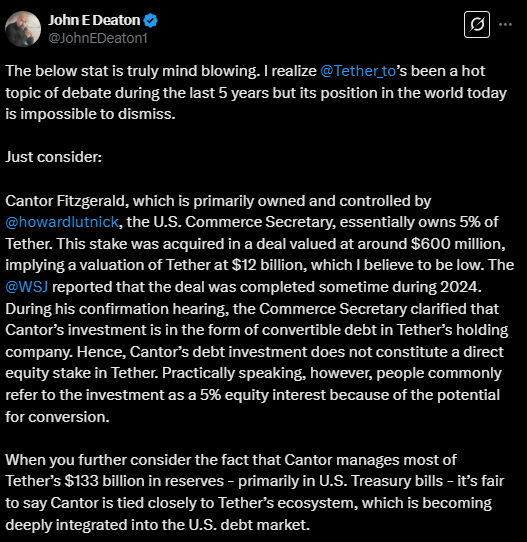
Task: Open John E Deaton's profile avatar
Action: [x=23, y=29]
